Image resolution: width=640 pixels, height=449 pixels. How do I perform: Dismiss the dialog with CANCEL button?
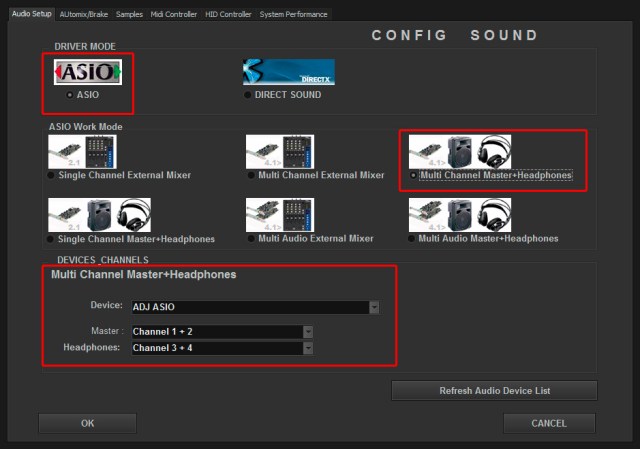pos(548,423)
